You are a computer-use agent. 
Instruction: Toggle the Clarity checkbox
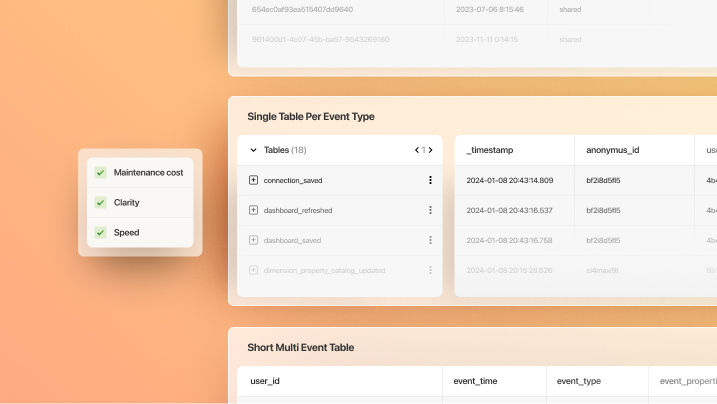point(100,203)
